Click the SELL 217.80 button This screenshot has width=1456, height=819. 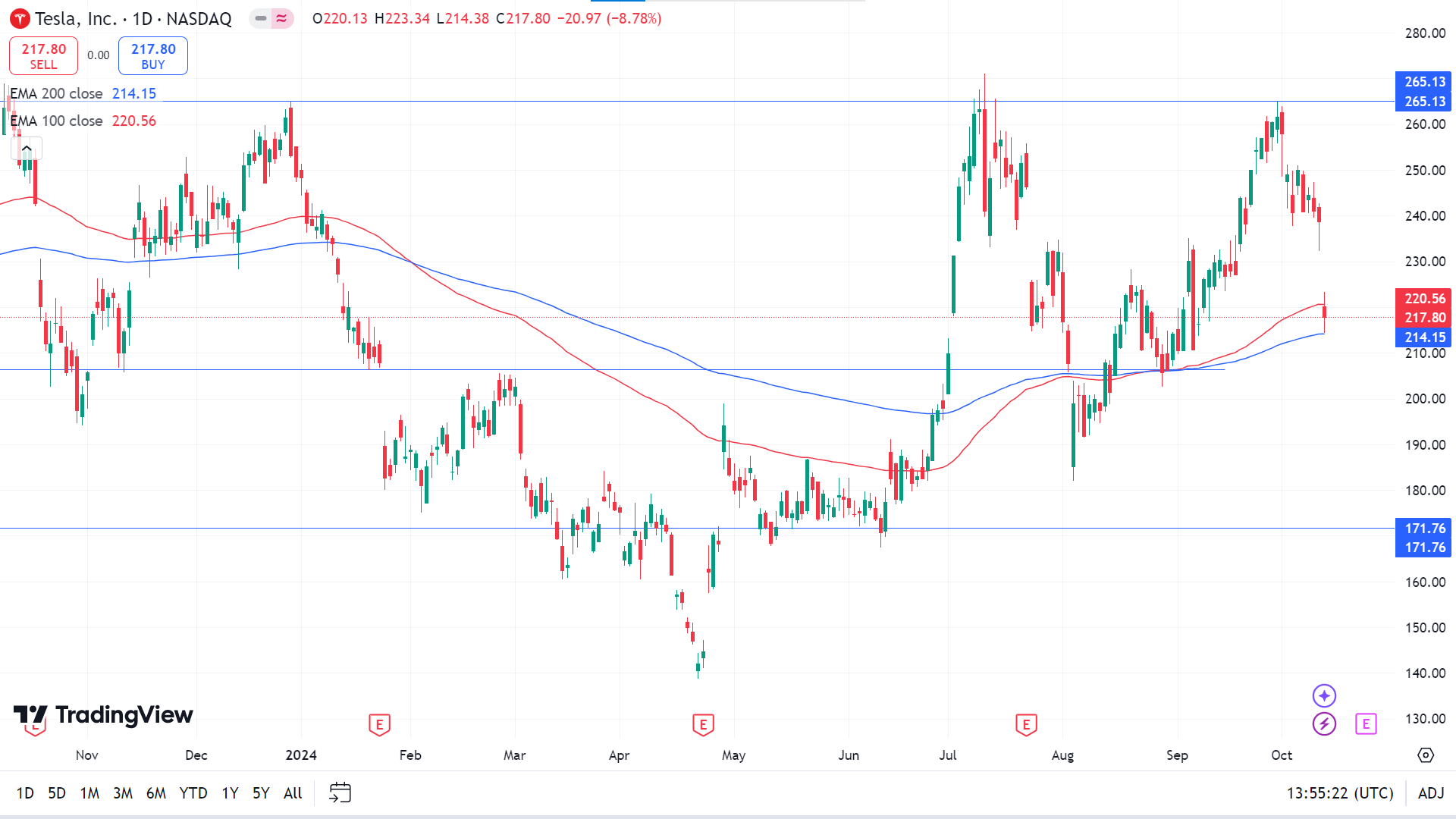pyautogui.click(x=43, y=56)
